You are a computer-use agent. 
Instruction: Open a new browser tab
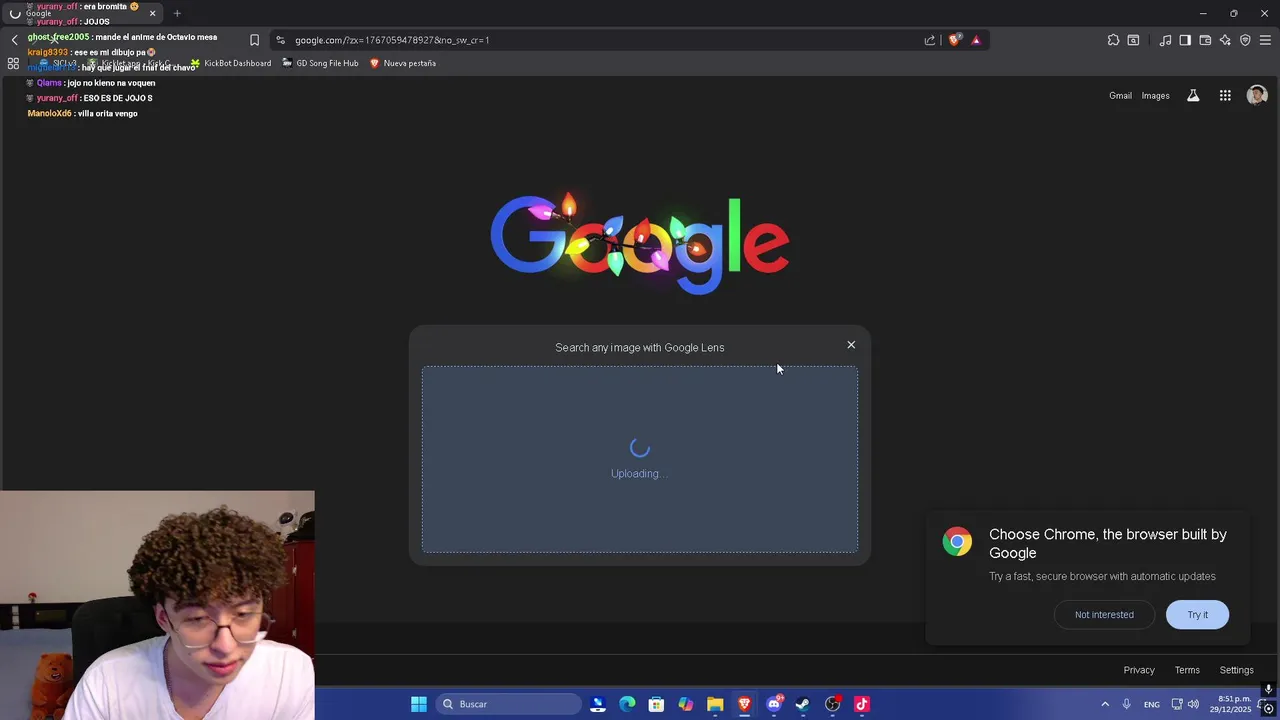point(177,13)
